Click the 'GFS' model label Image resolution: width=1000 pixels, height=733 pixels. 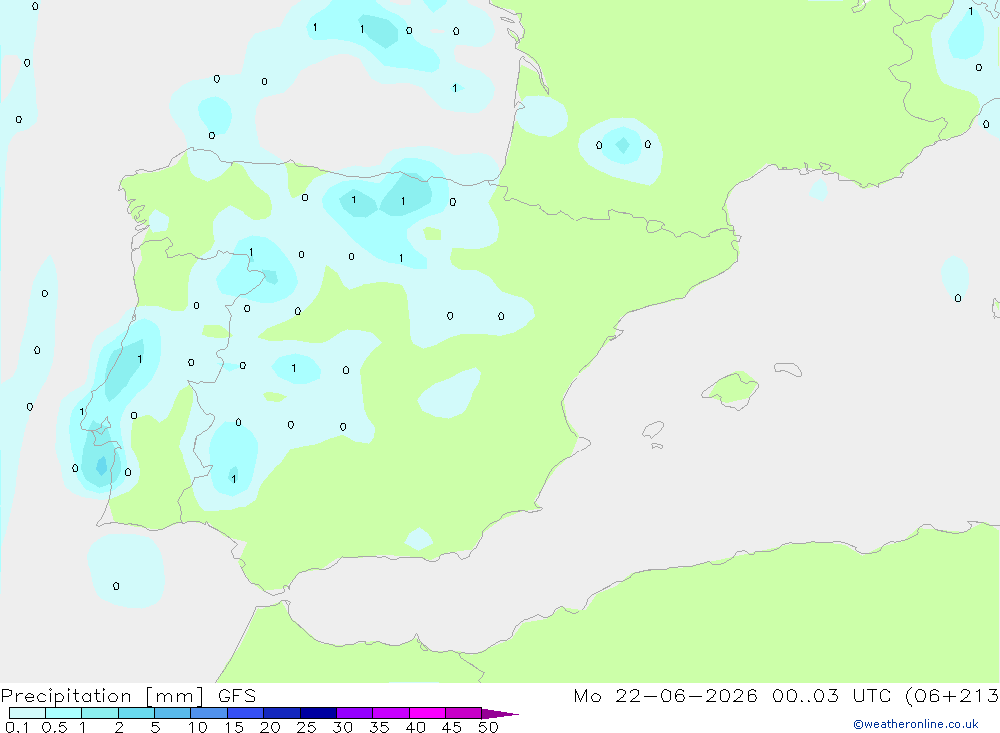click(x=237, y=696)
